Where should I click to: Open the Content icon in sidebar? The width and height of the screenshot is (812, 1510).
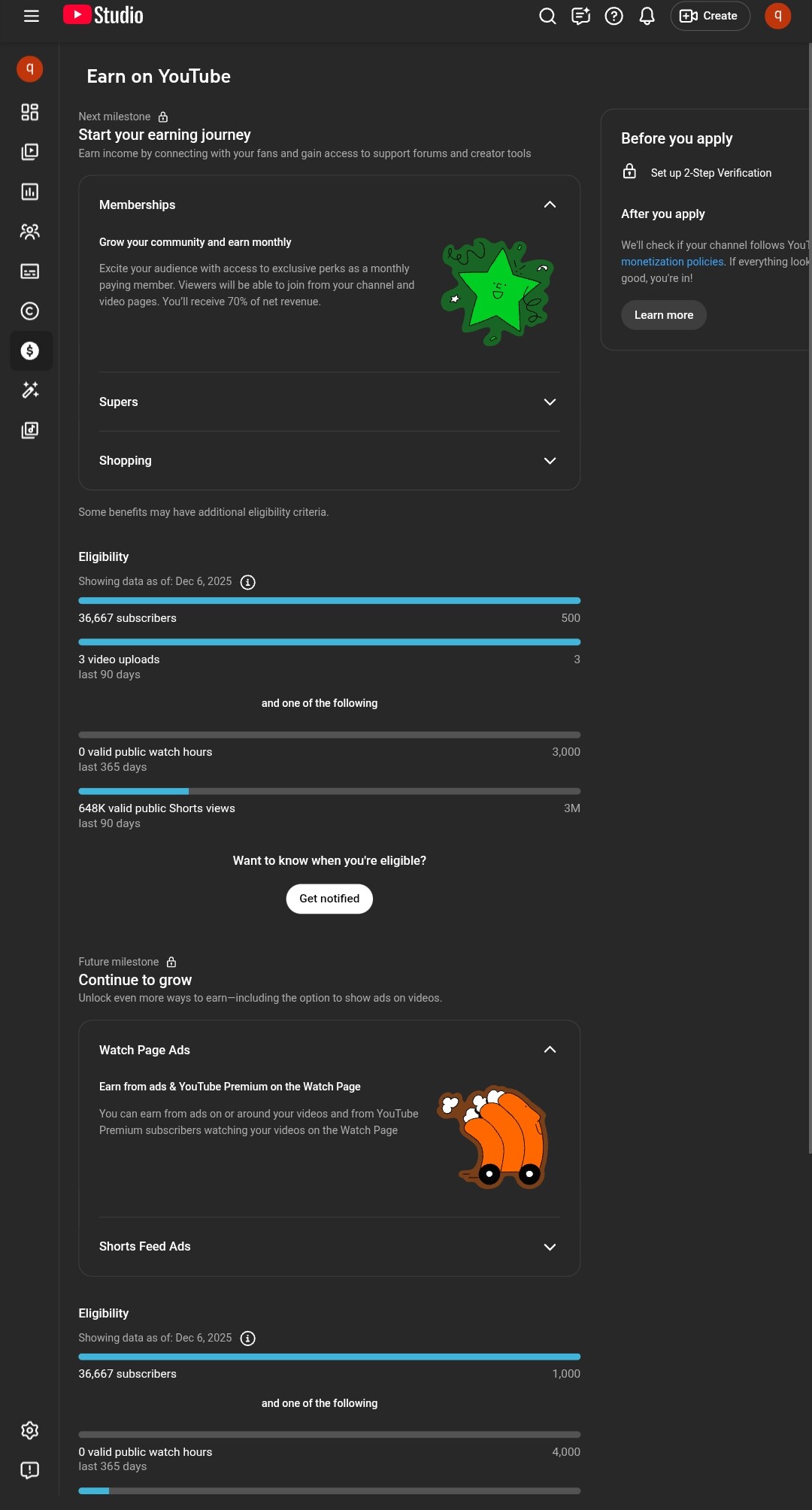(30, 152)
